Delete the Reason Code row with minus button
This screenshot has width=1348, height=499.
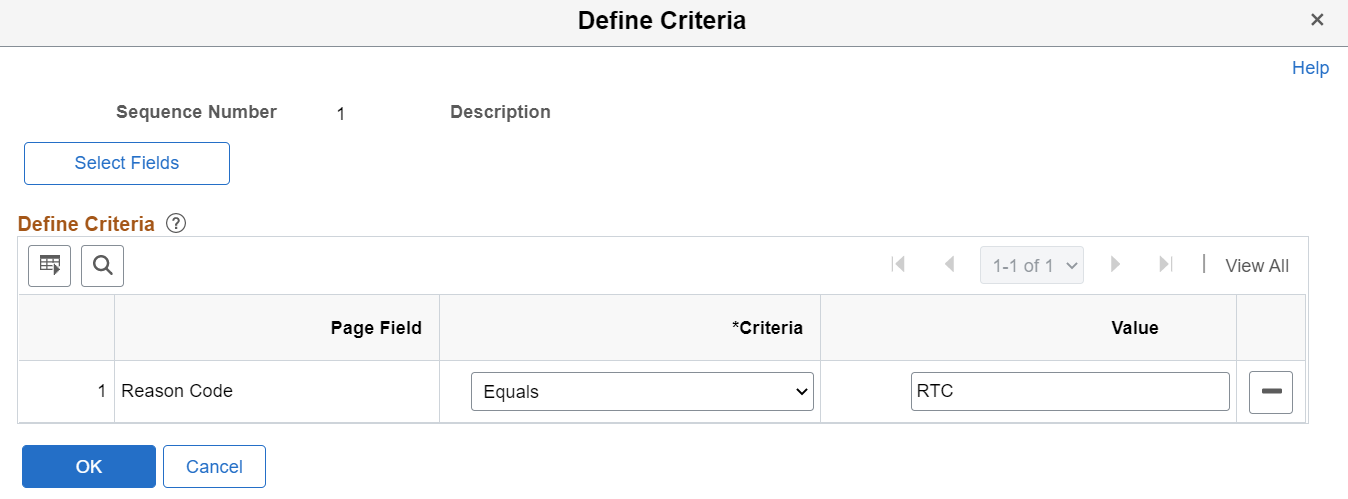1271,392
